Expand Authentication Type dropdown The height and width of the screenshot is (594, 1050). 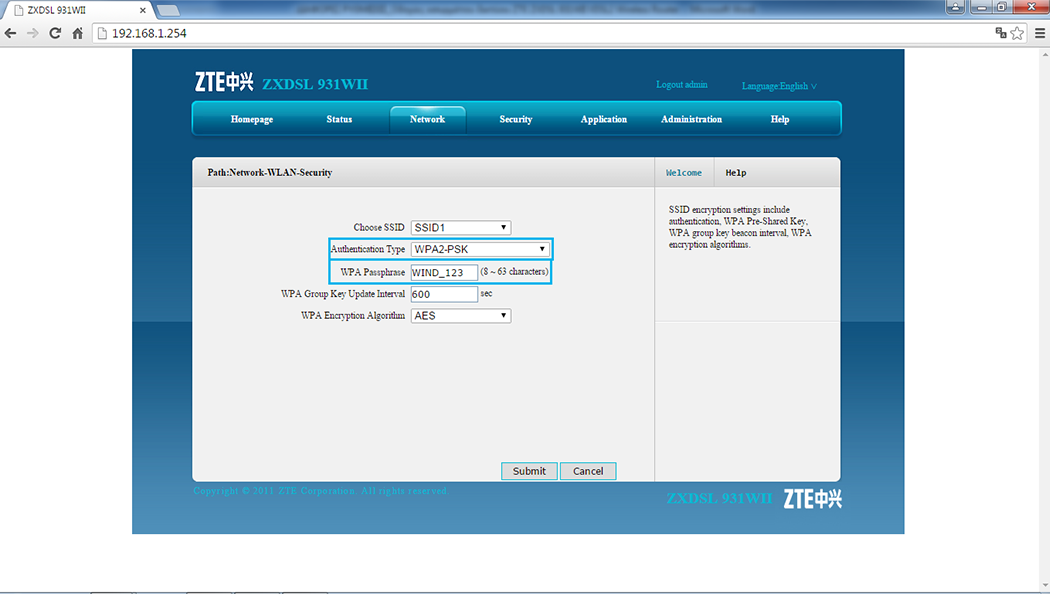pyautogui.click(x=480, y=249)
